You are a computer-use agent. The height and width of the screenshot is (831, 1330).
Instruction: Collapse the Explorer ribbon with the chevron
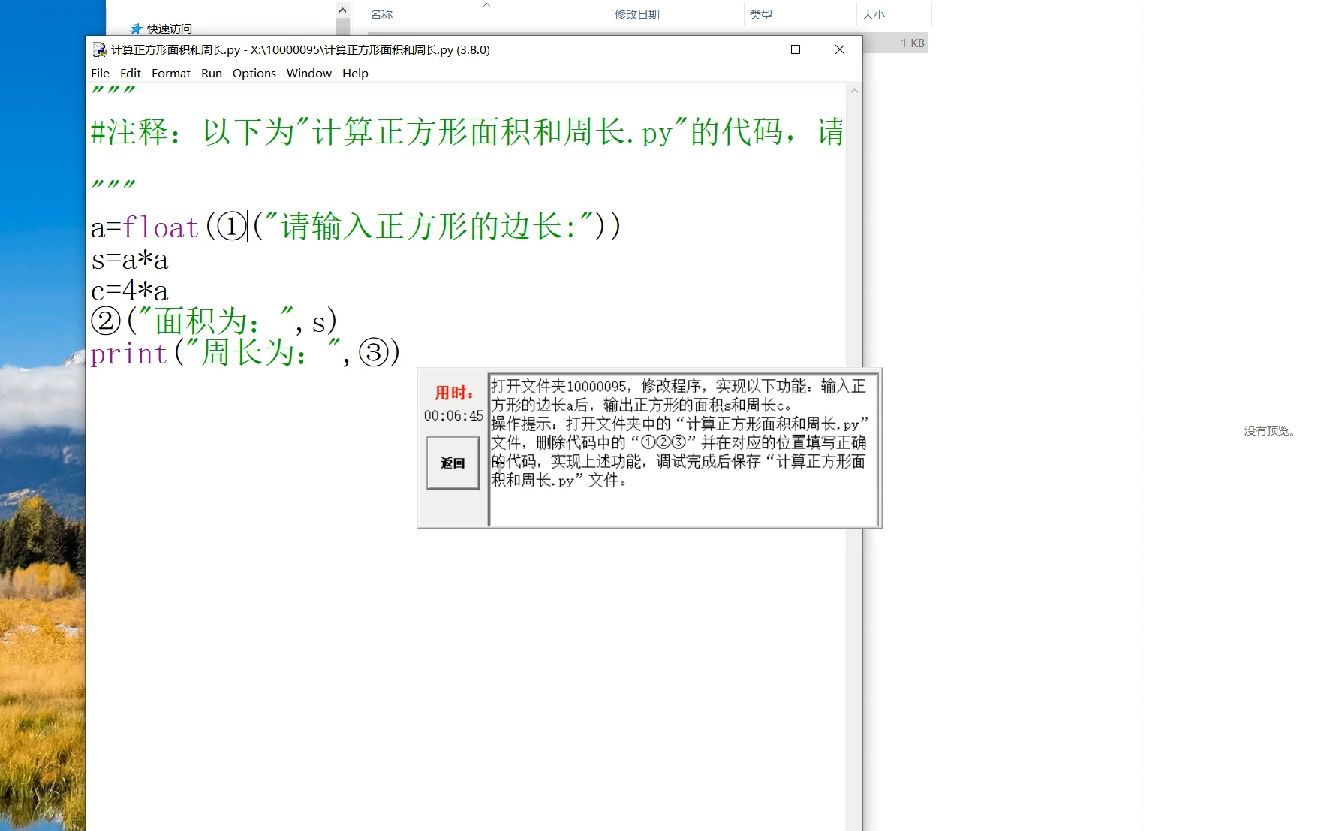pyautogui.click(x=342, y=8)
